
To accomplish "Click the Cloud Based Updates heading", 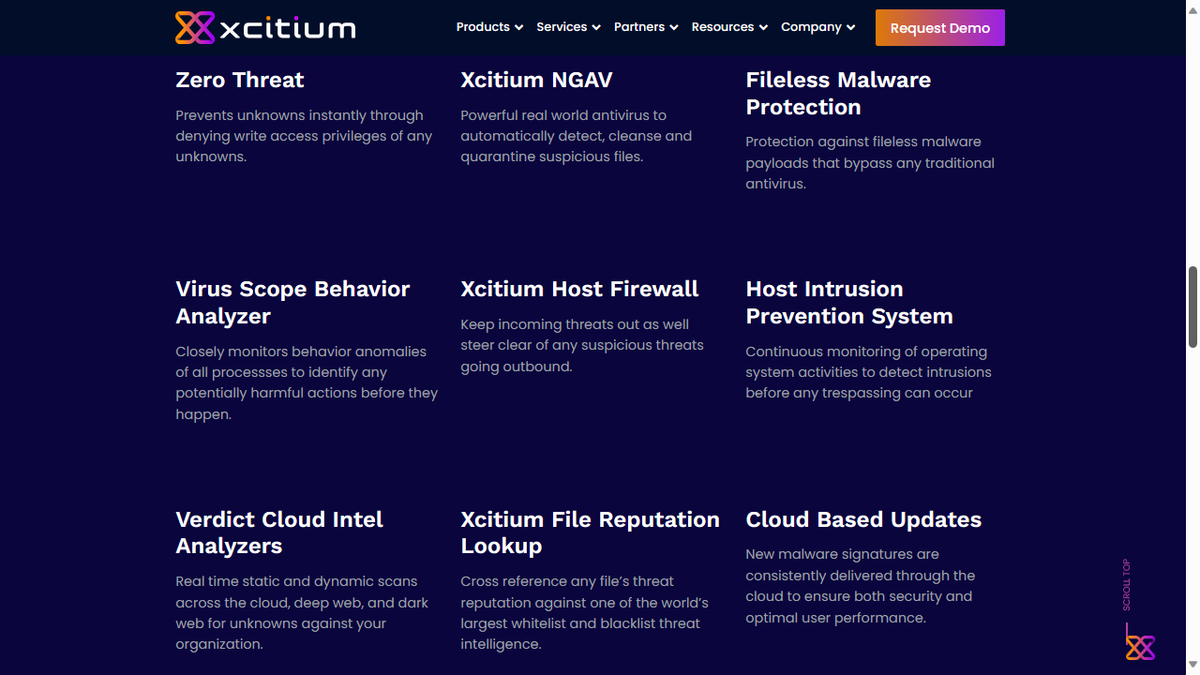I will pos(863,520).
